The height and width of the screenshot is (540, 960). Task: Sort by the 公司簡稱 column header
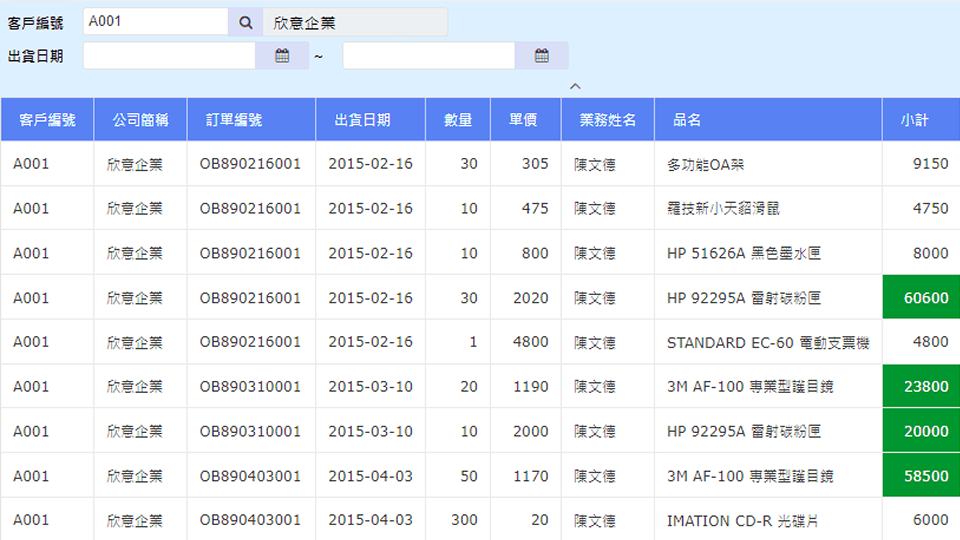tap(140, 120)
